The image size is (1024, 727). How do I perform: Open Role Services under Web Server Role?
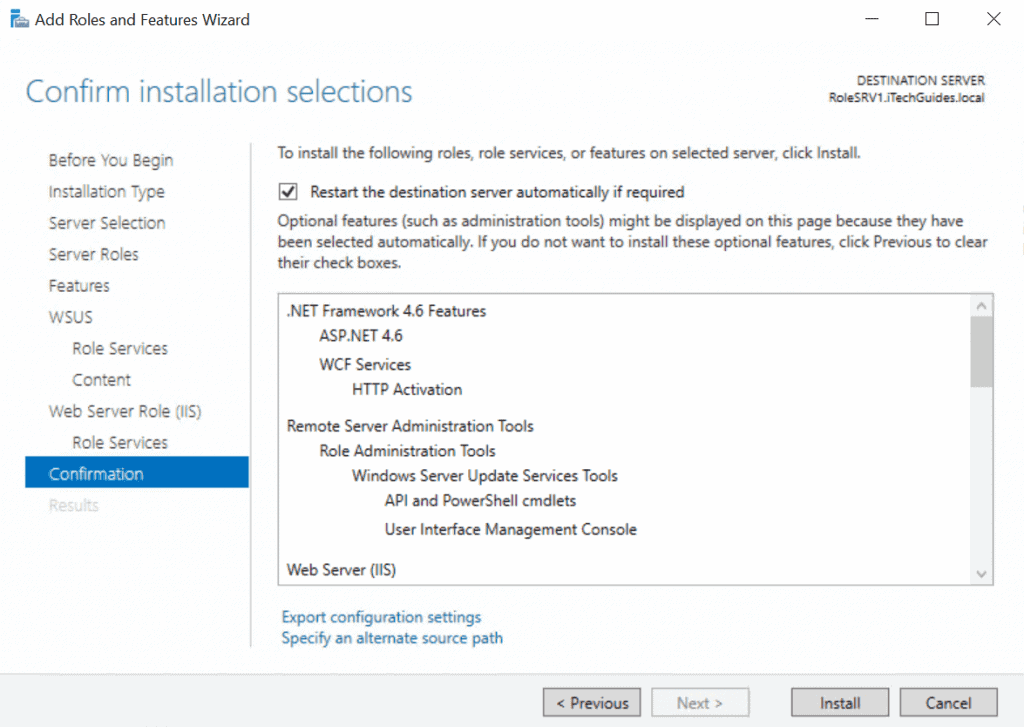click(x=120, y=443)
